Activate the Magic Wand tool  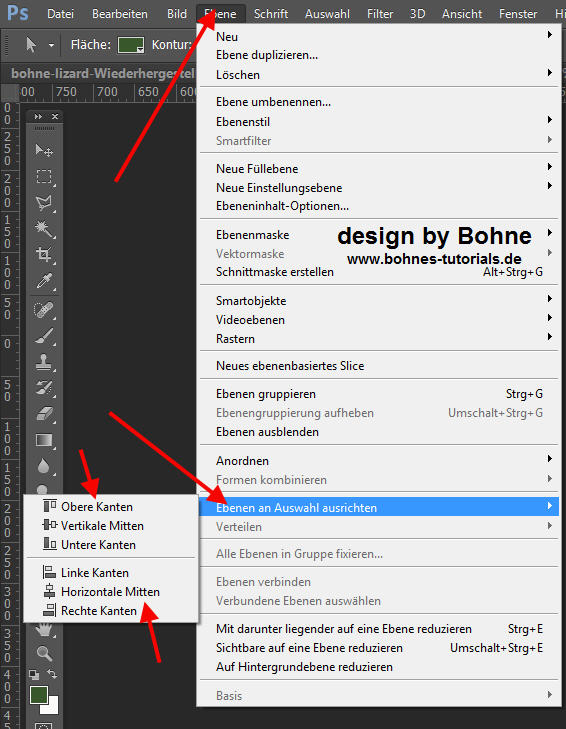[x=44, y=229]
